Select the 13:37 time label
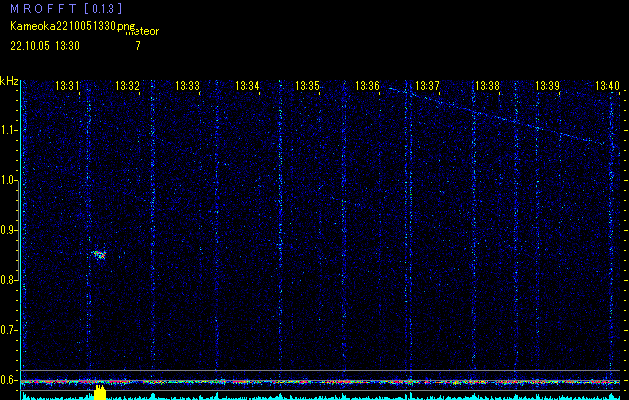 coord(427,86)
